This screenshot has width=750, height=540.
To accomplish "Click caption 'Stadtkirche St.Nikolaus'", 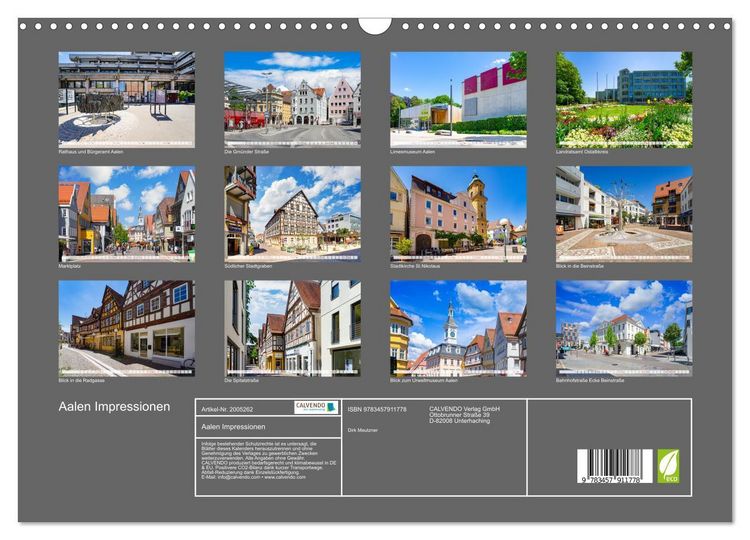I will coord(415,266).
